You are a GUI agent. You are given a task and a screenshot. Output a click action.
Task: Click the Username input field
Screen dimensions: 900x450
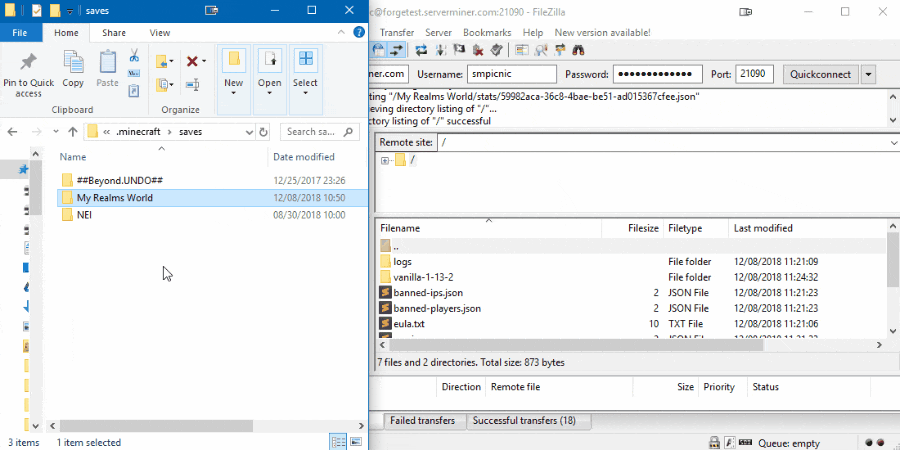click(512, 74)
